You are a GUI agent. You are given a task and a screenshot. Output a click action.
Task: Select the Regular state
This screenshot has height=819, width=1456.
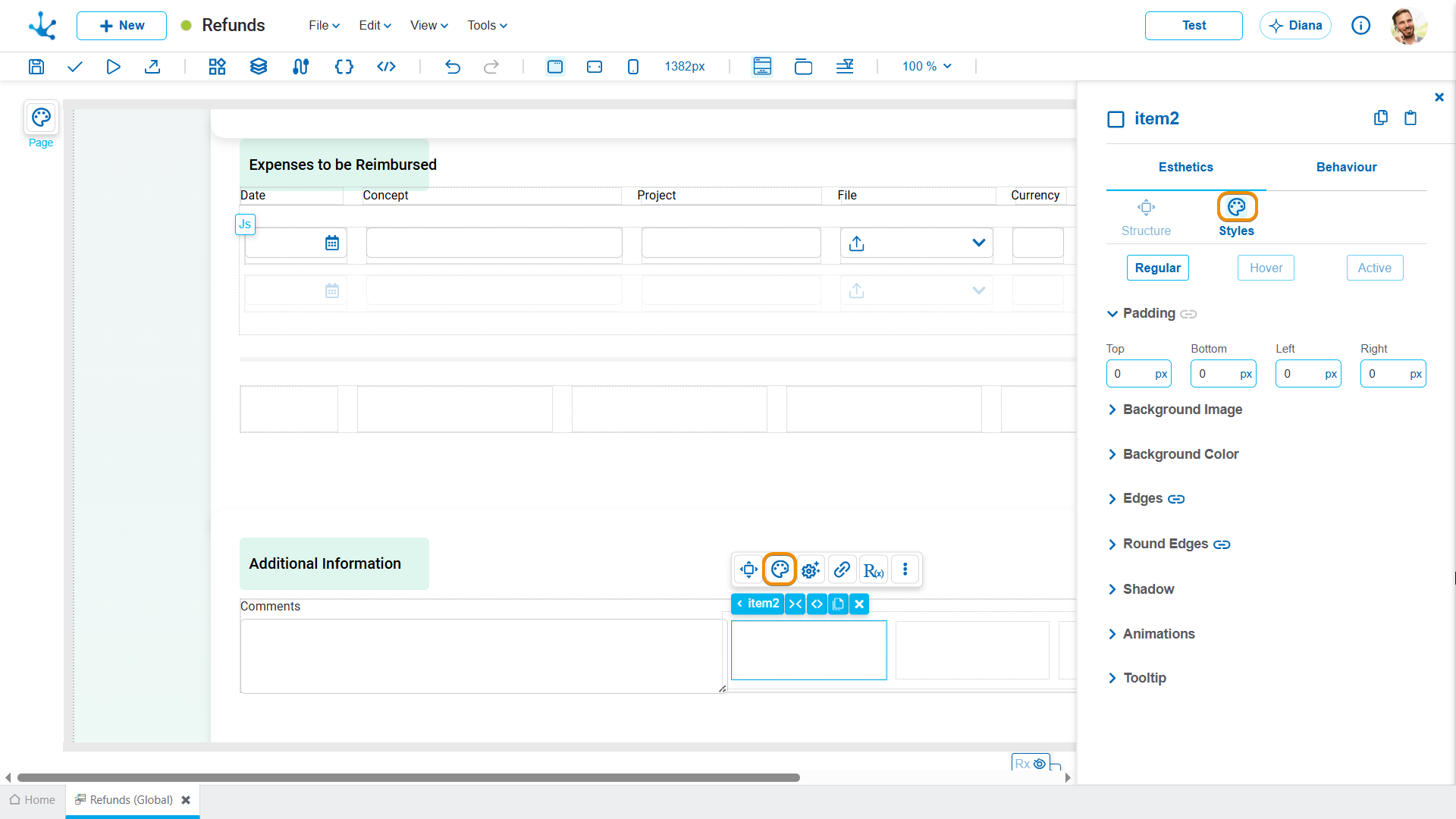(1157, 268)
